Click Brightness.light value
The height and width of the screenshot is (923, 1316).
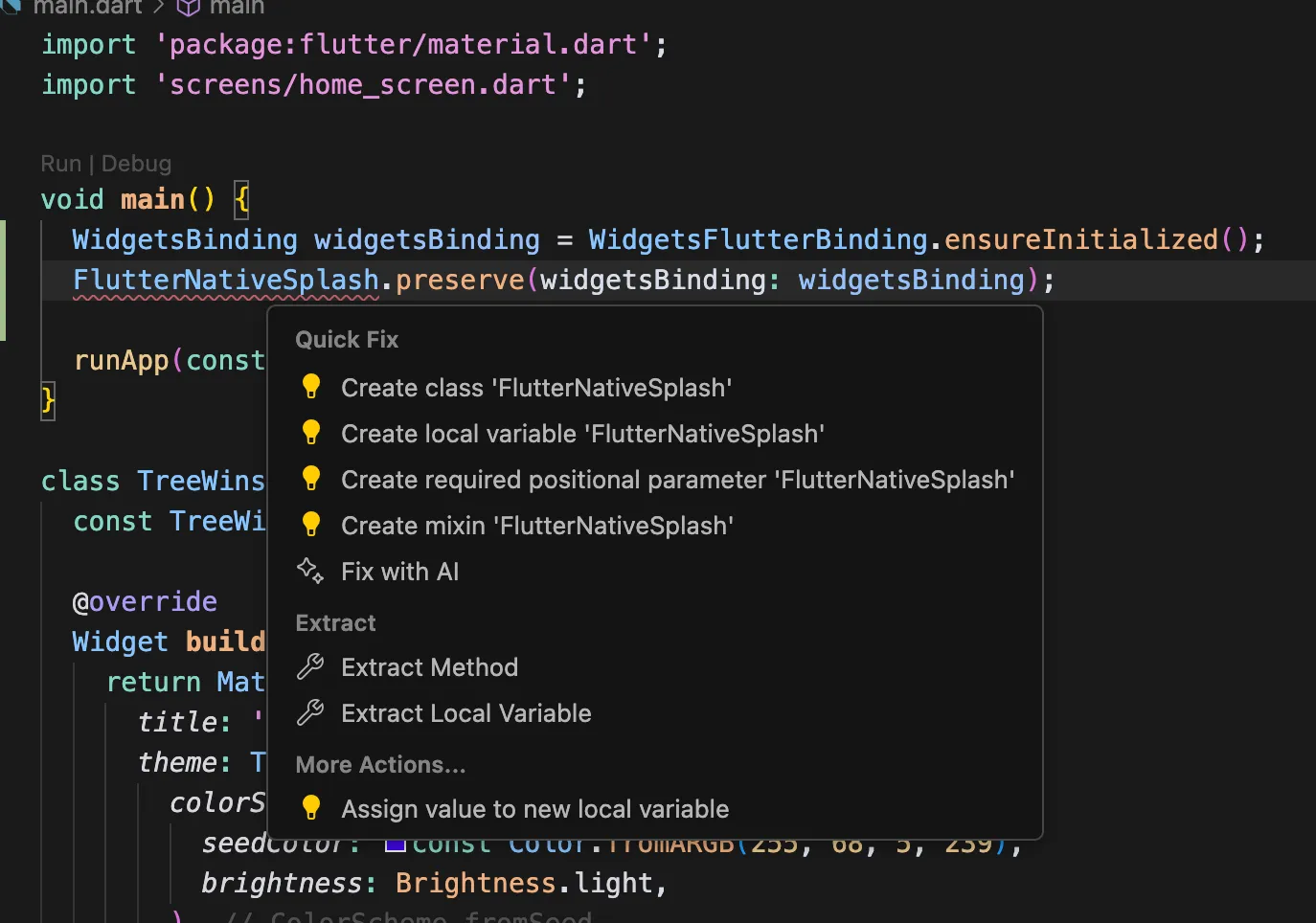tap(524, 883)
